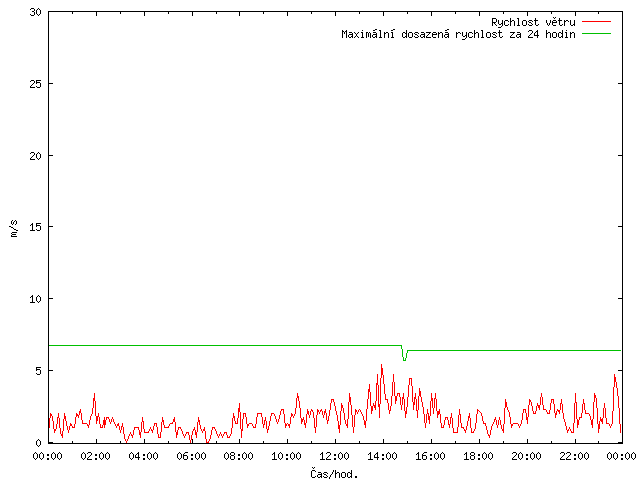The height and width of the screenshot is (480, 640).
Task: Click the 06:00 time label
Action: pyautogui.click(x=191, y=456)
